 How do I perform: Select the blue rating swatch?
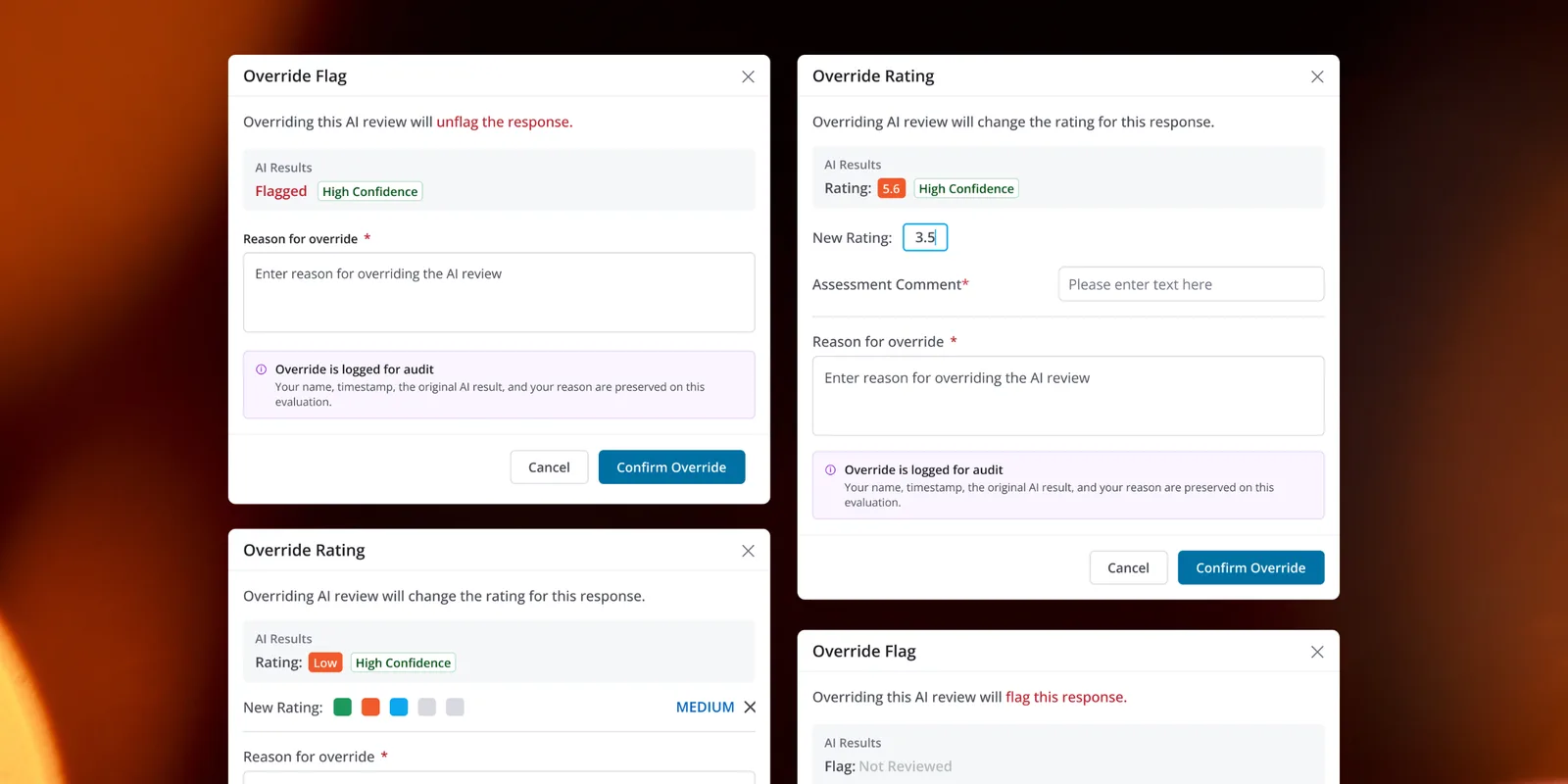point(399,707)
